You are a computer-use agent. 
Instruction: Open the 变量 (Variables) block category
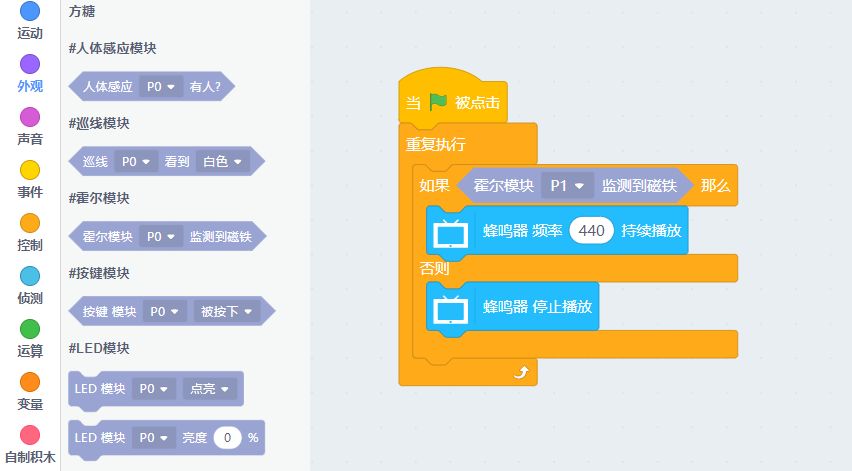30,382
